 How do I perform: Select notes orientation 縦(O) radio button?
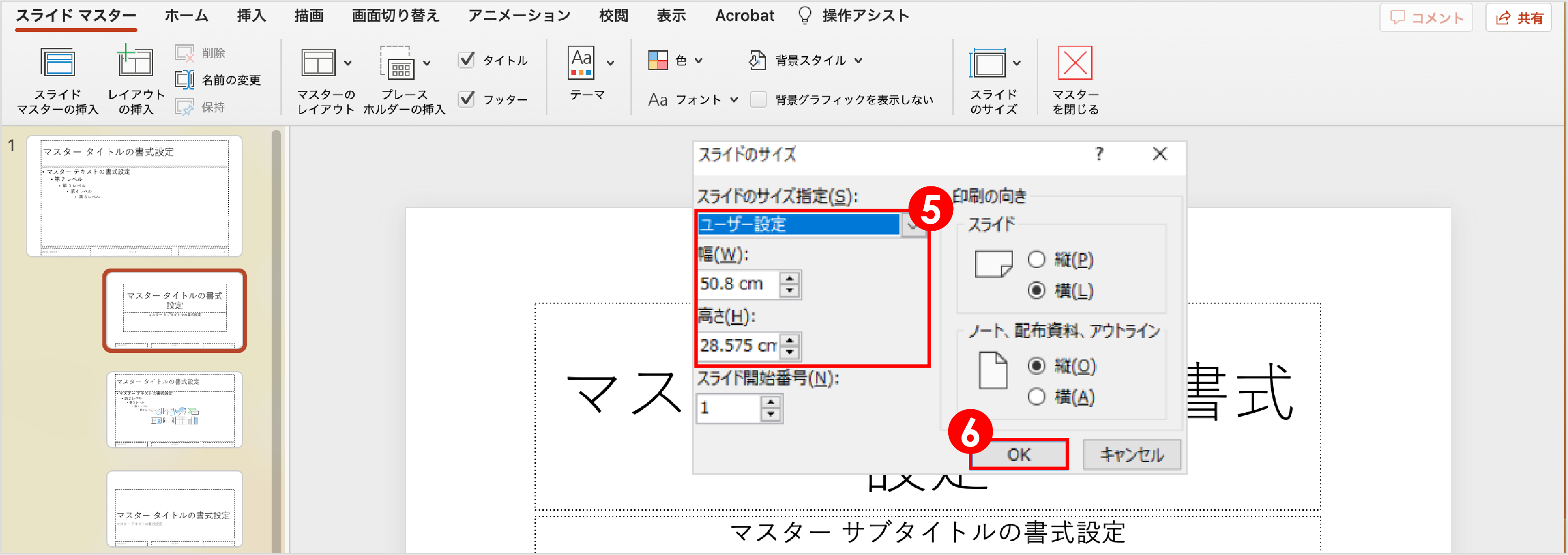coord(1036,365)
